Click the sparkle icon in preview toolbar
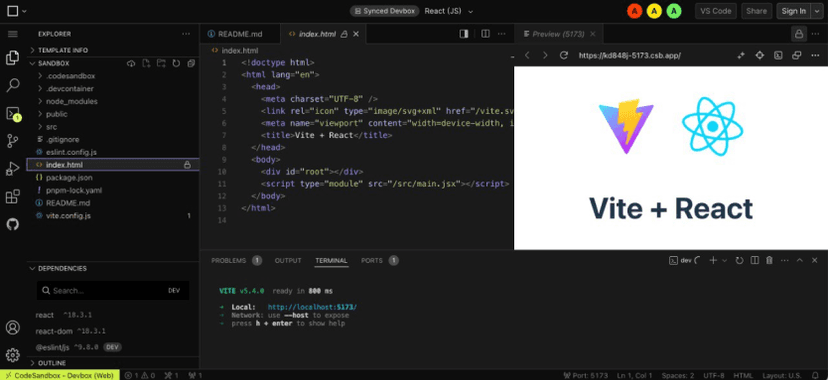This screenshot has width=828, height=380. pyautogui.click(x=741, y=55)
